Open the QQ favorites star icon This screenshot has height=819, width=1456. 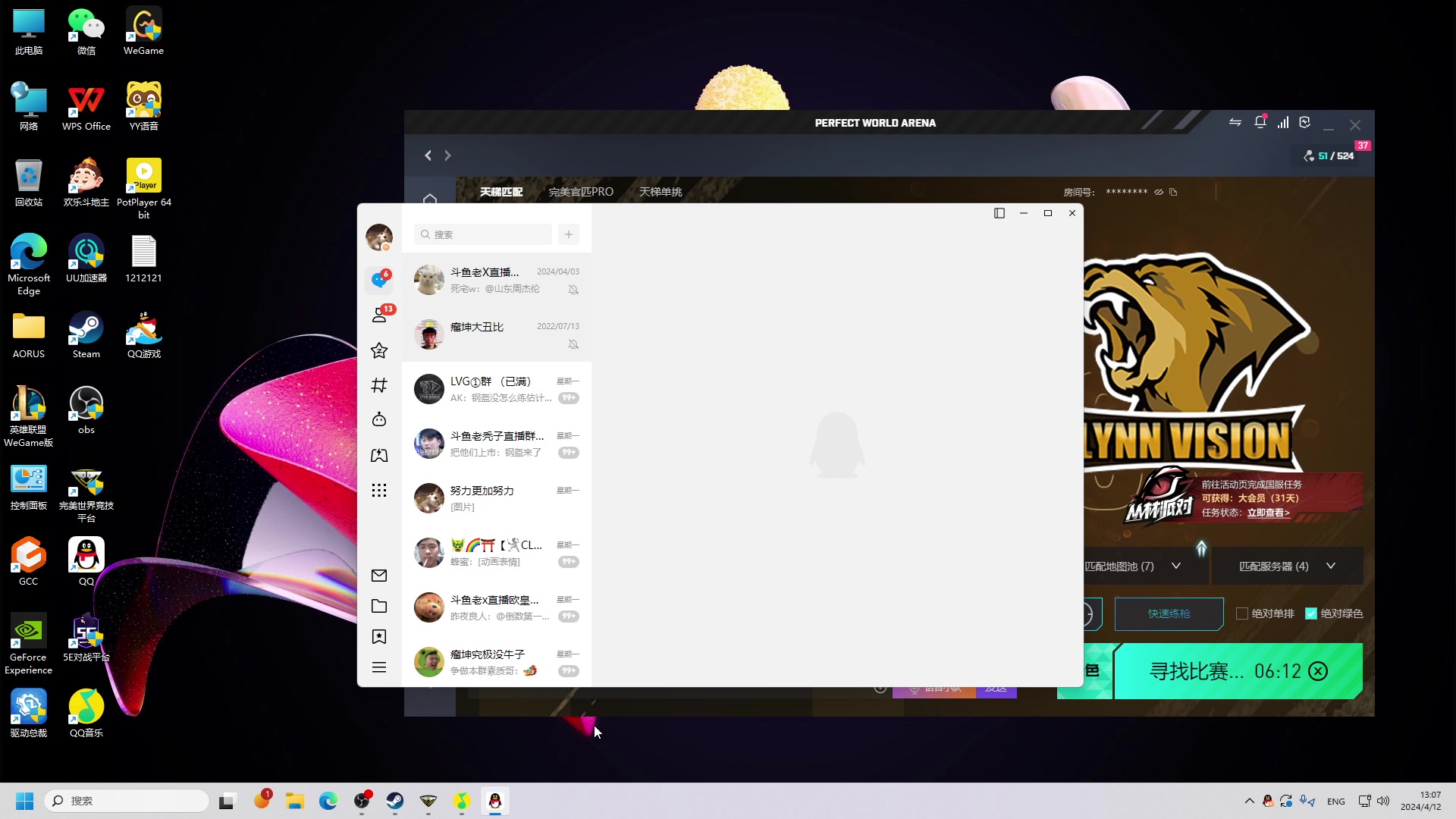[379, 350]
